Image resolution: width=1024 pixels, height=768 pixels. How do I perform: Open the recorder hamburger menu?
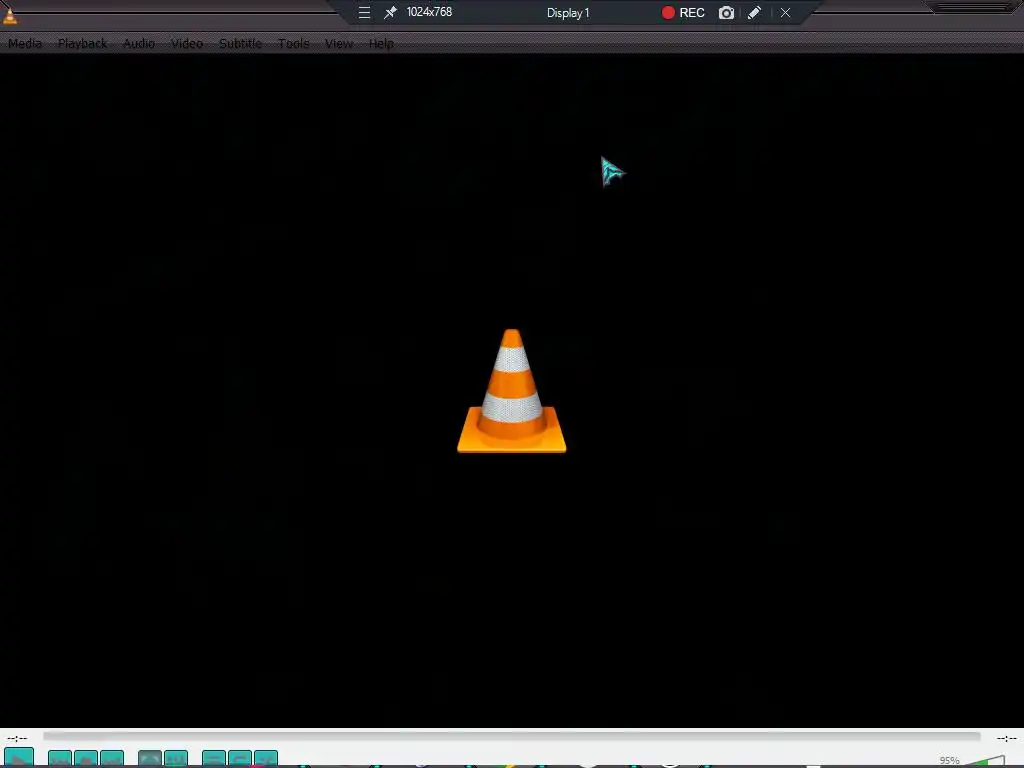(x=364, y=12)
